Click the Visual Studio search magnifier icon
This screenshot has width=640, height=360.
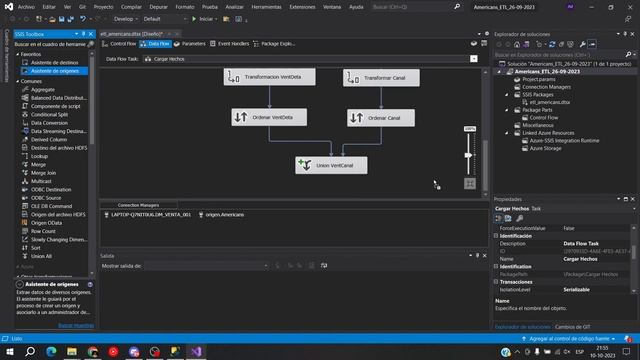click(x=457, y=7)
